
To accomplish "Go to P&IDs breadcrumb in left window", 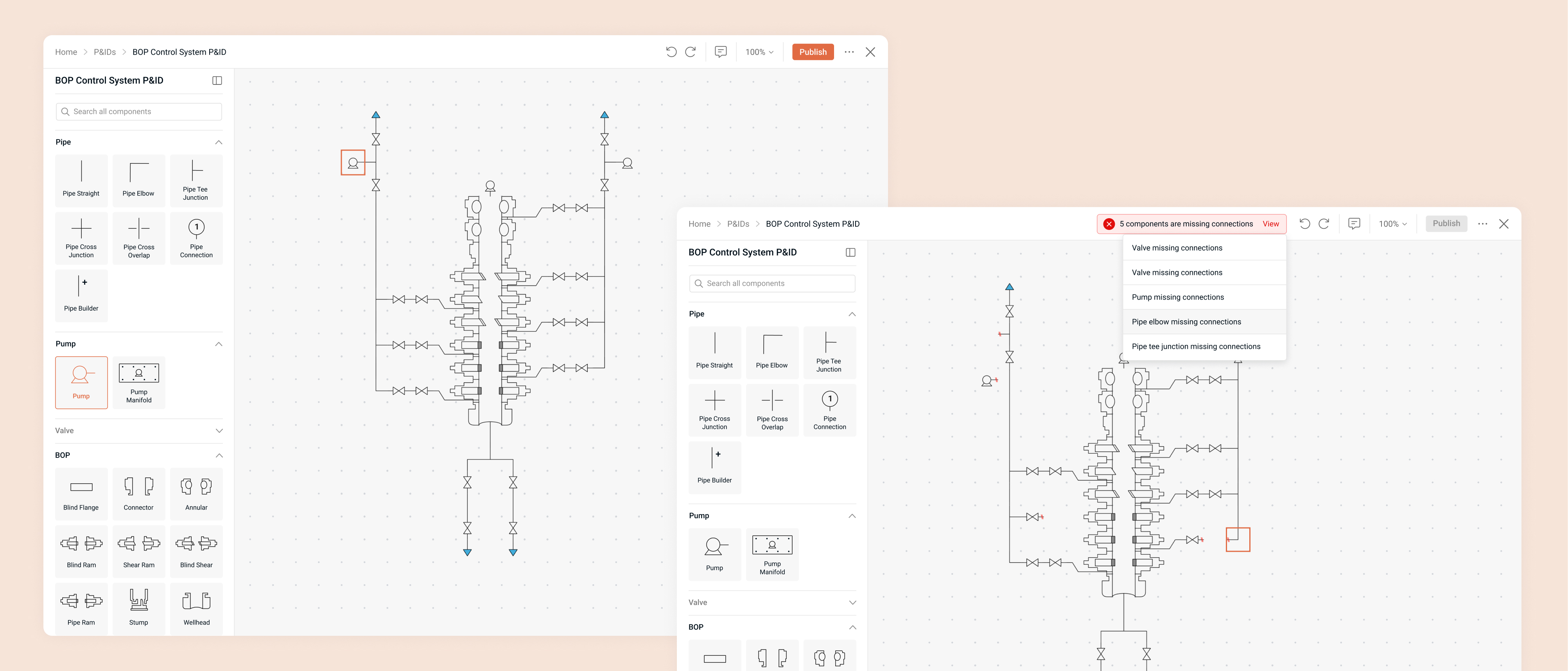I will 105,52.
